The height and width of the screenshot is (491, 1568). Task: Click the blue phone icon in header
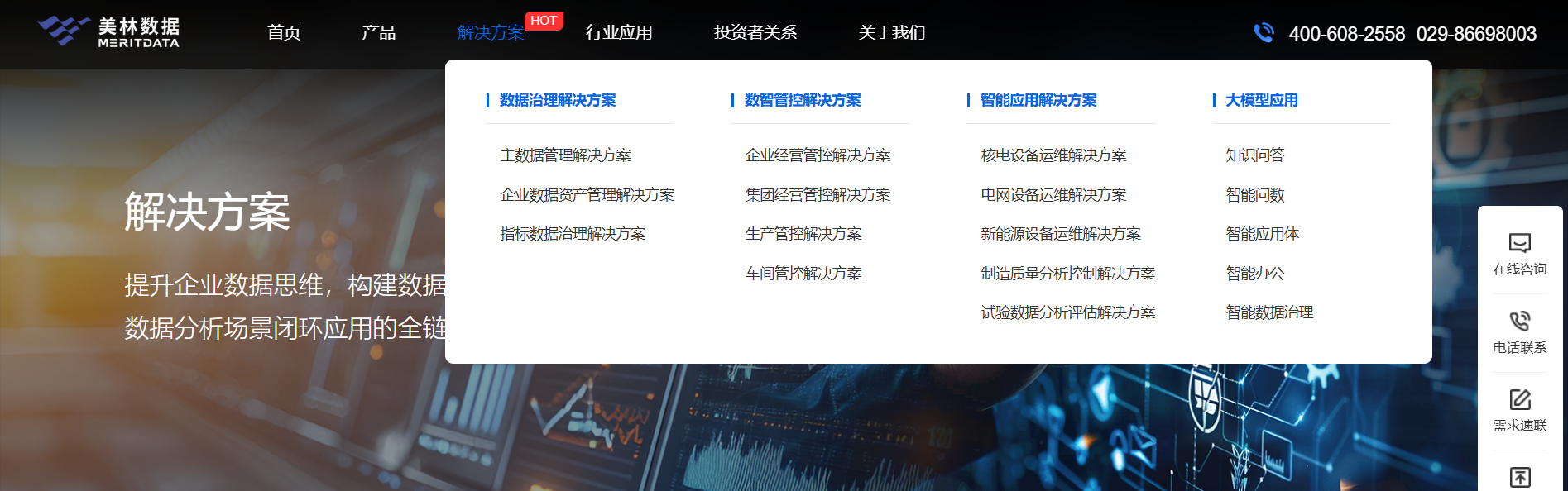[1263, 33]
